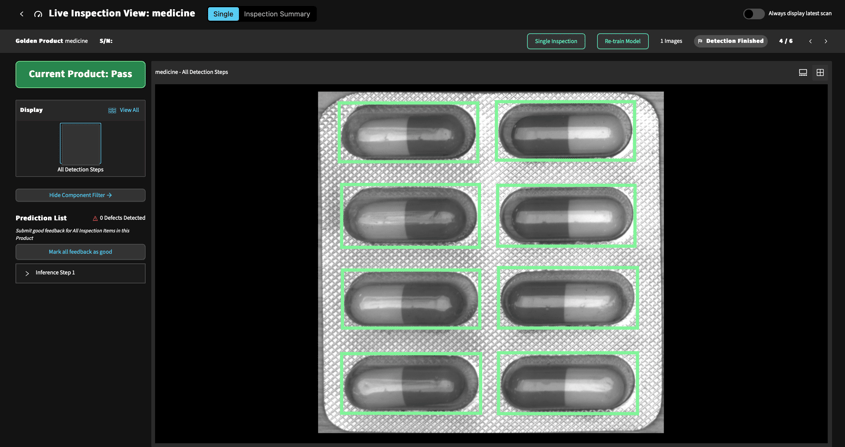The width and height of the screenshot is (845, 447).
Task: Open the Inspection Summary tab
Action: click(x=277, y=14)
